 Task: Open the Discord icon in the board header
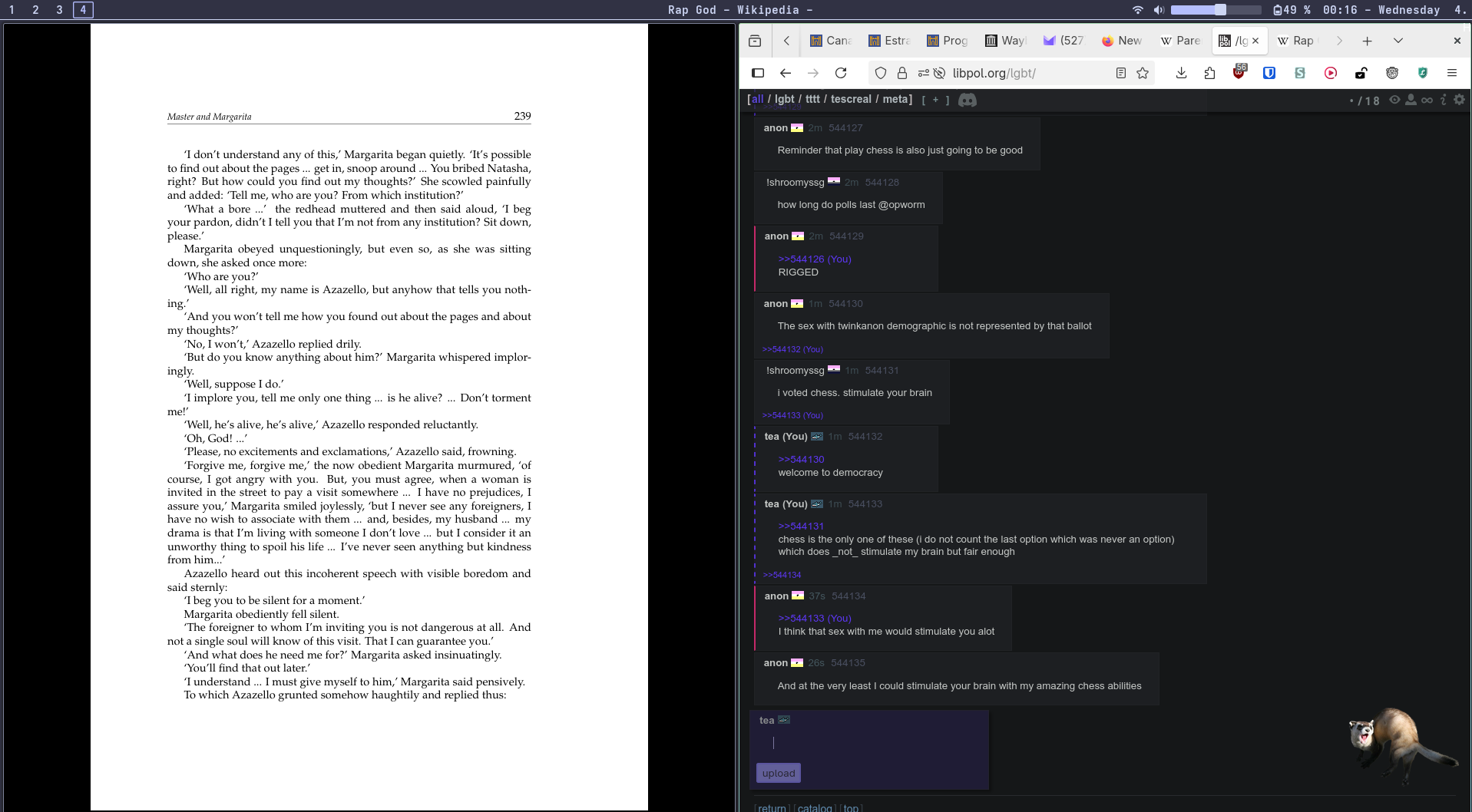click(968, 100)
